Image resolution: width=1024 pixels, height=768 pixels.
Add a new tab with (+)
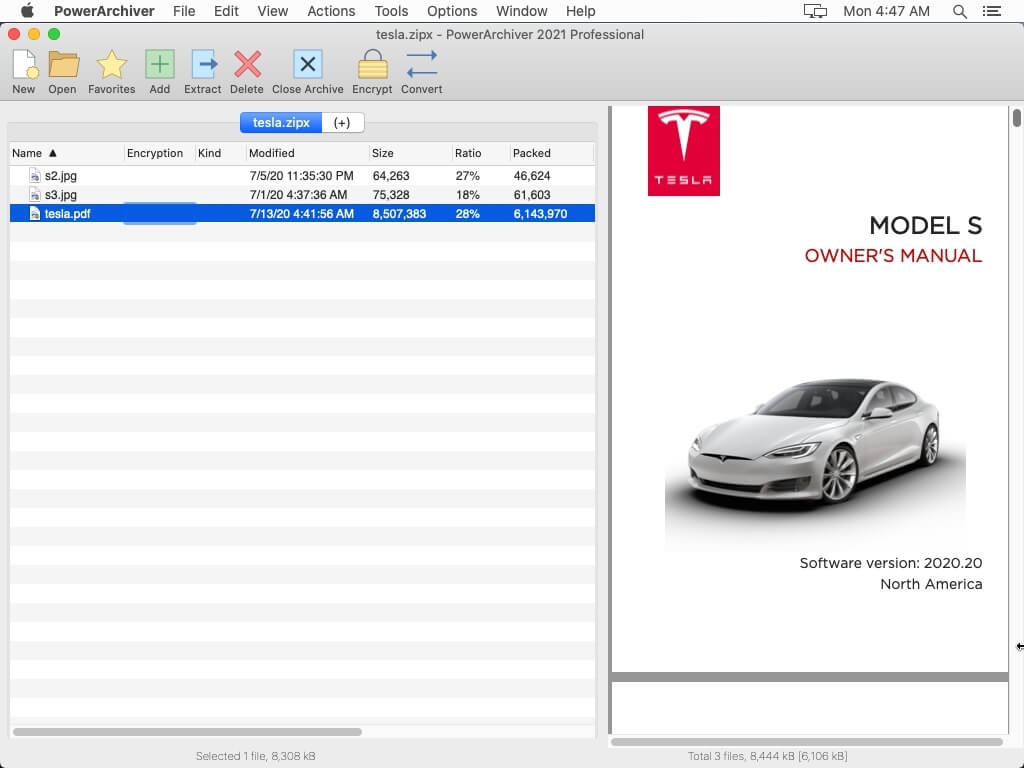coord(342,123)
